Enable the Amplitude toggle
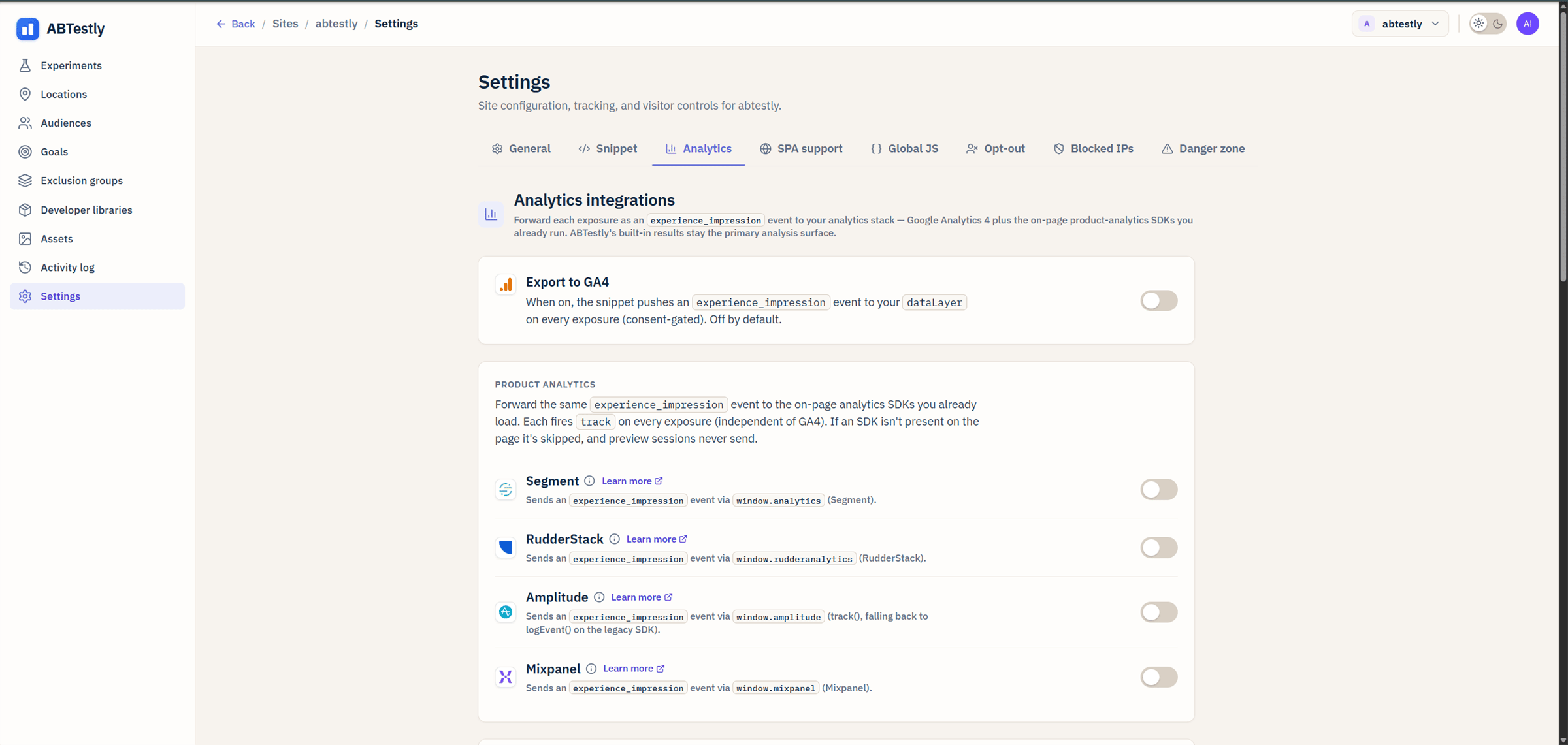The image size is (1568, 745). click(x=1159, y=612)
